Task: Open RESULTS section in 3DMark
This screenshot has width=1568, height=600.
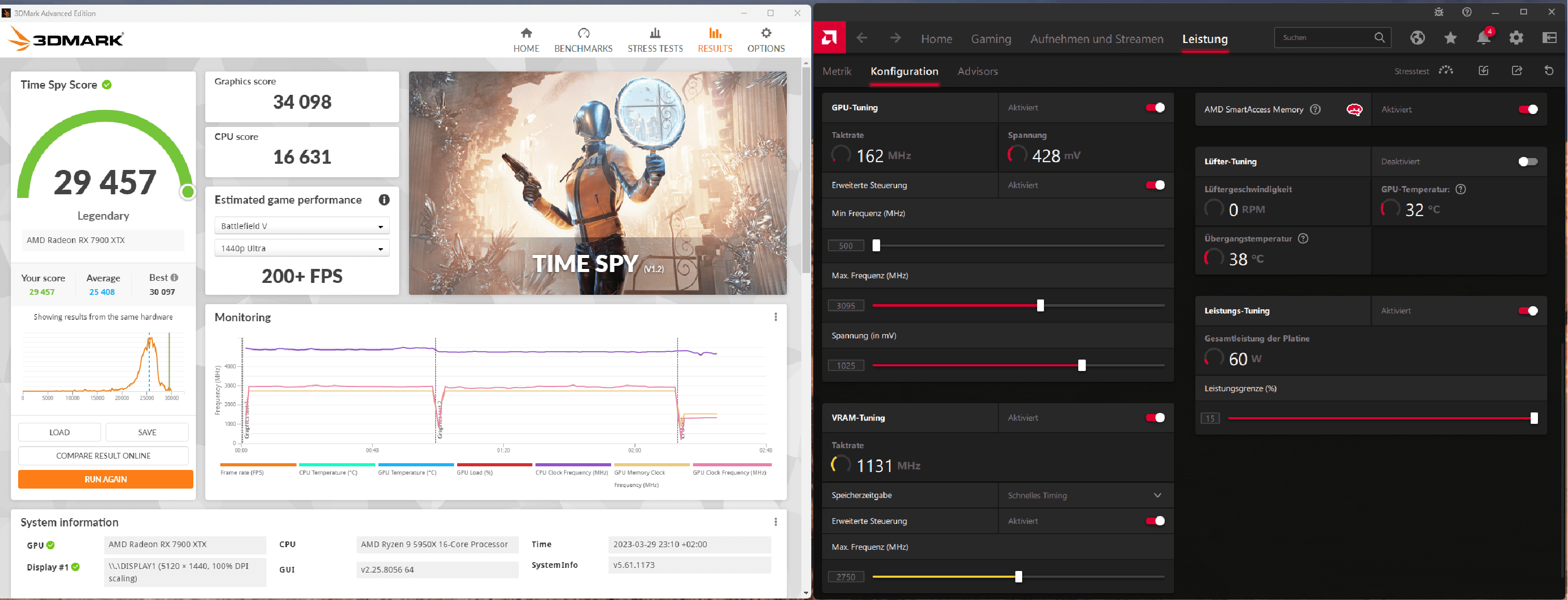Action: (715, 40)
